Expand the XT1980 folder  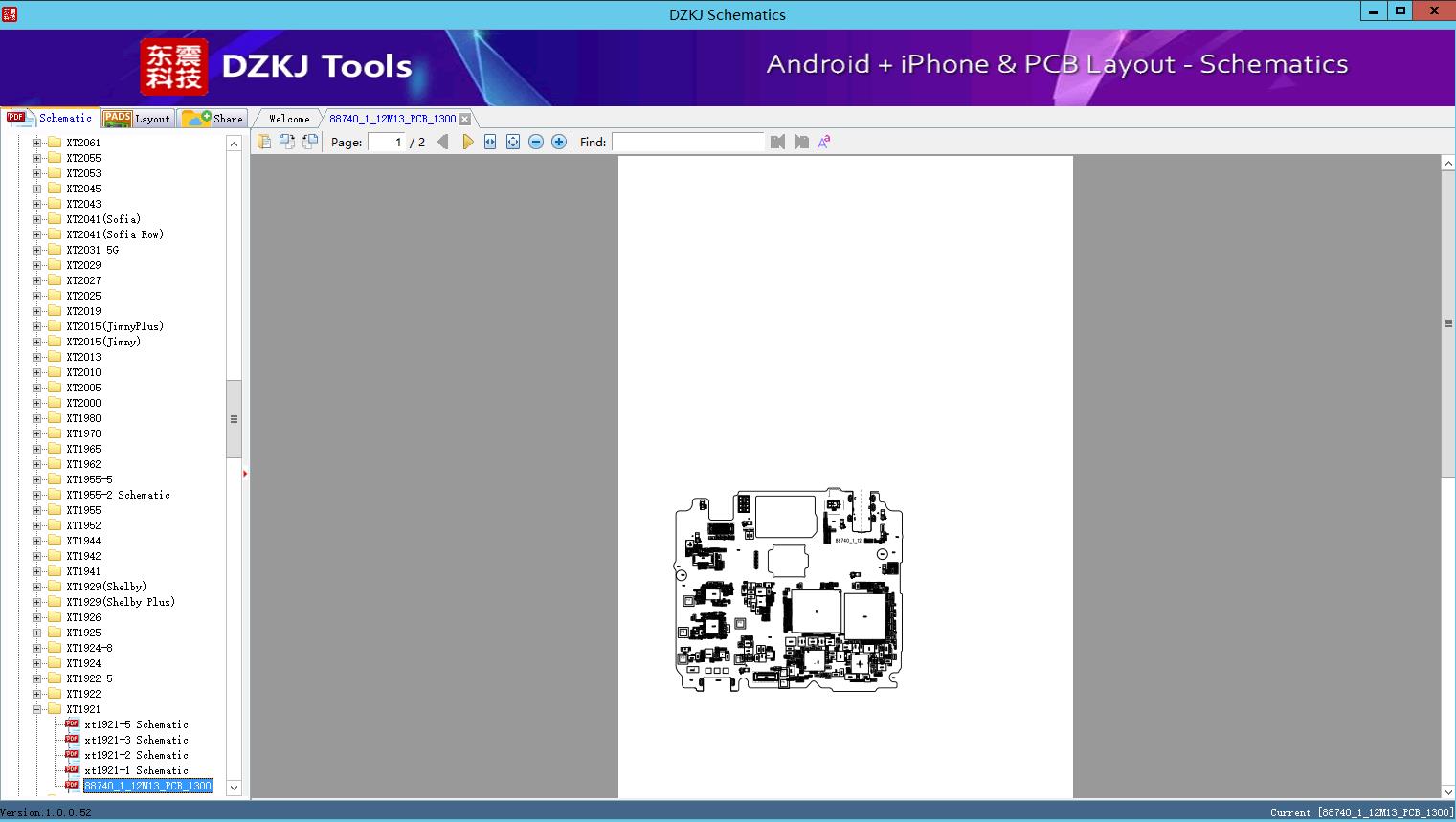(x=37, y=418)
